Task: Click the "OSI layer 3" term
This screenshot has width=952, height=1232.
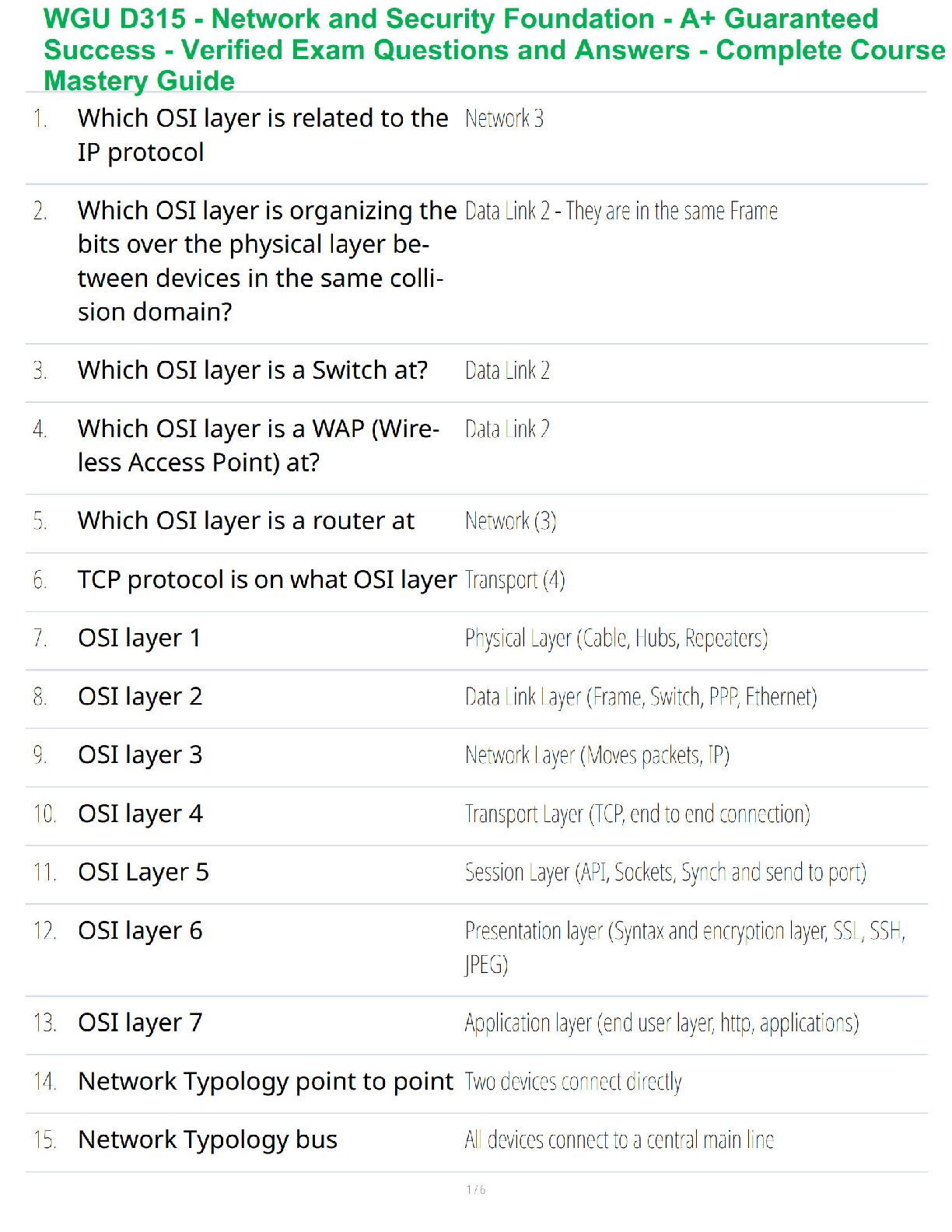Action: coord(140,754)
